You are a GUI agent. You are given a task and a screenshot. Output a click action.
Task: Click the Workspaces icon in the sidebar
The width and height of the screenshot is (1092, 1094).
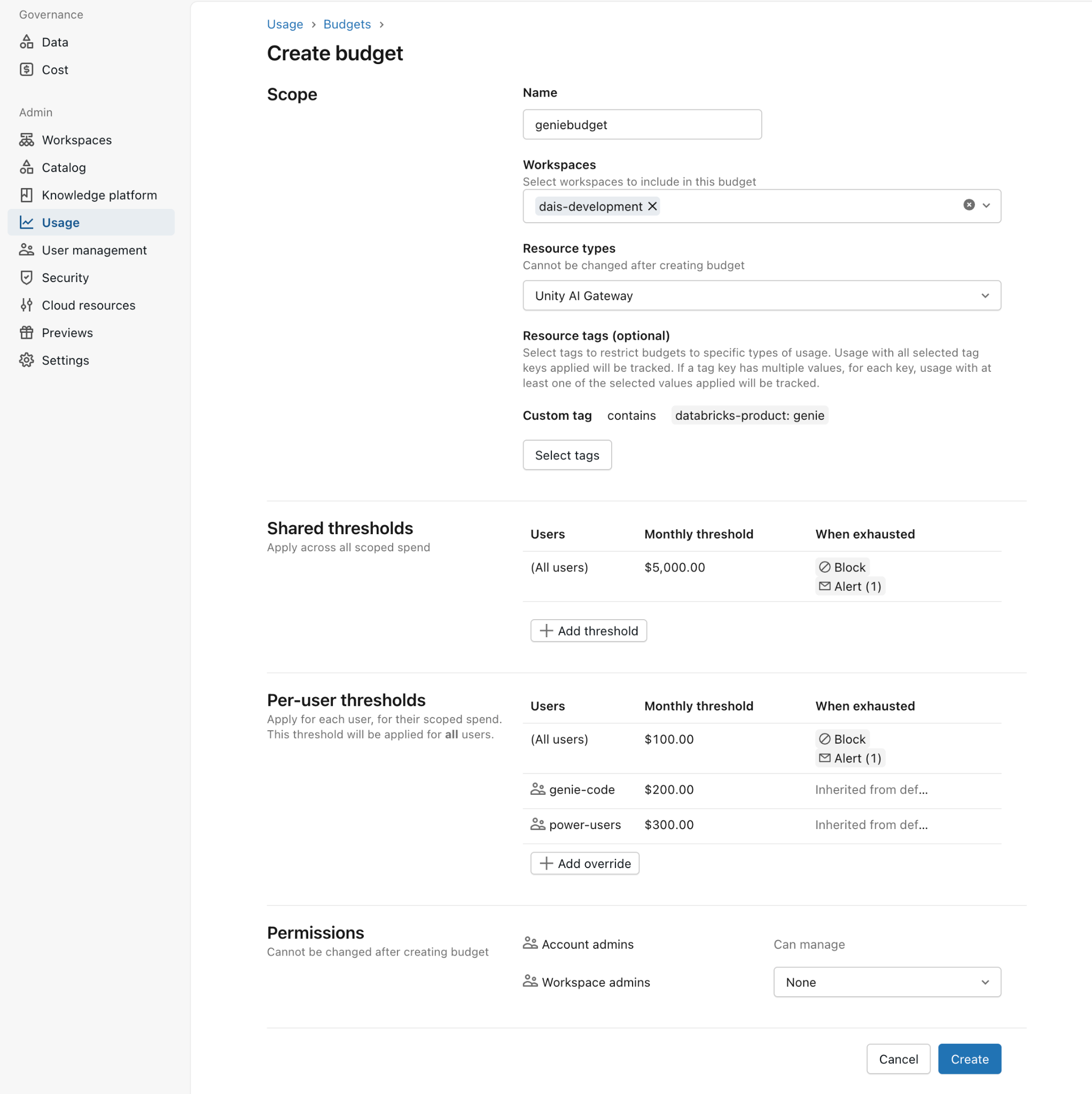[27, 140]
